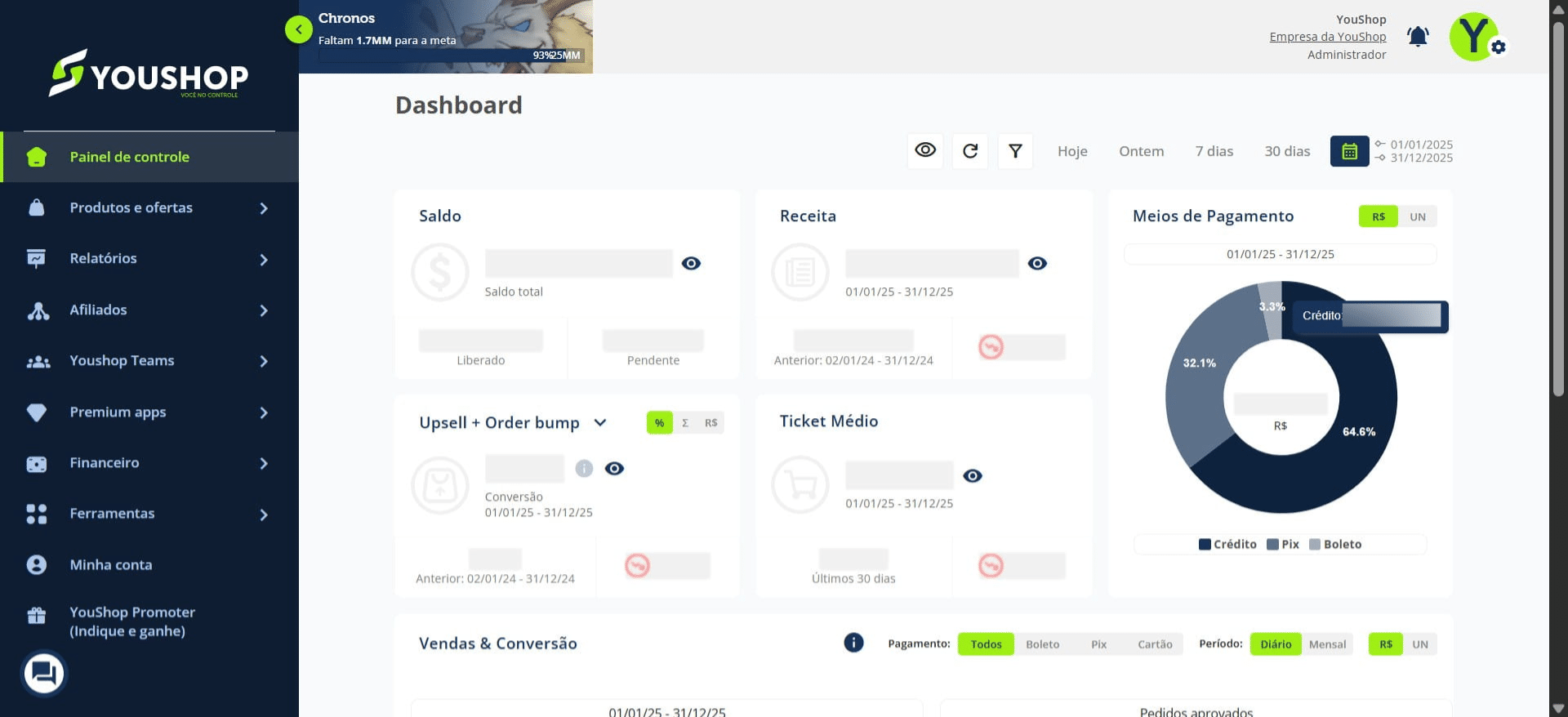The image size is (1568, 717).
Task: Open Upsell + Order bump dropdown
Action: (x=600, y=422)
